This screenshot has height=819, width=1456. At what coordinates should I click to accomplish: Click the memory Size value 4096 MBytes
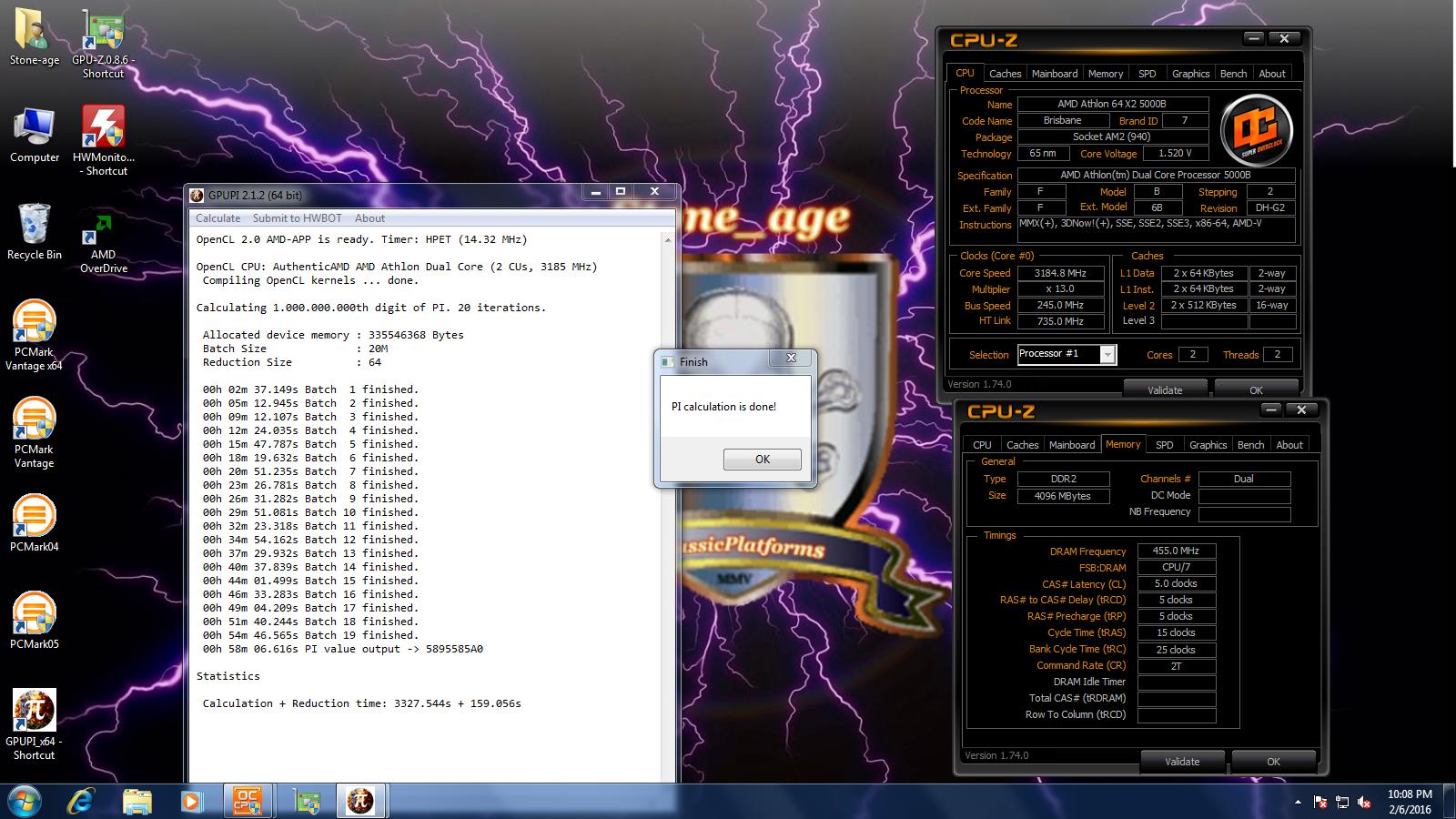coord(1062,496)
